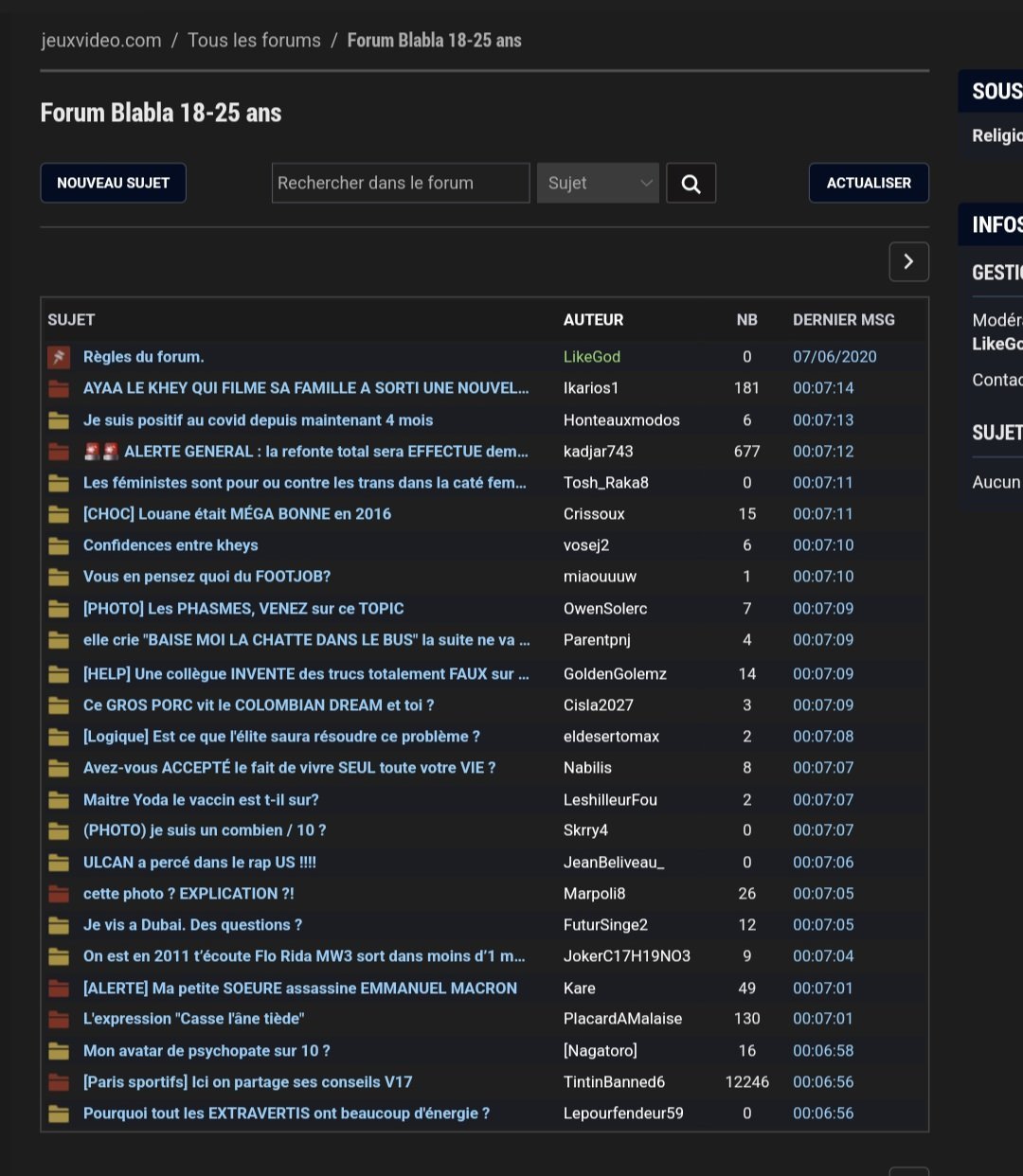Click the red folder icon beside Paris sportifs topic
The height and width of the screenshot is (1176, 1023).
(59, 1082)
